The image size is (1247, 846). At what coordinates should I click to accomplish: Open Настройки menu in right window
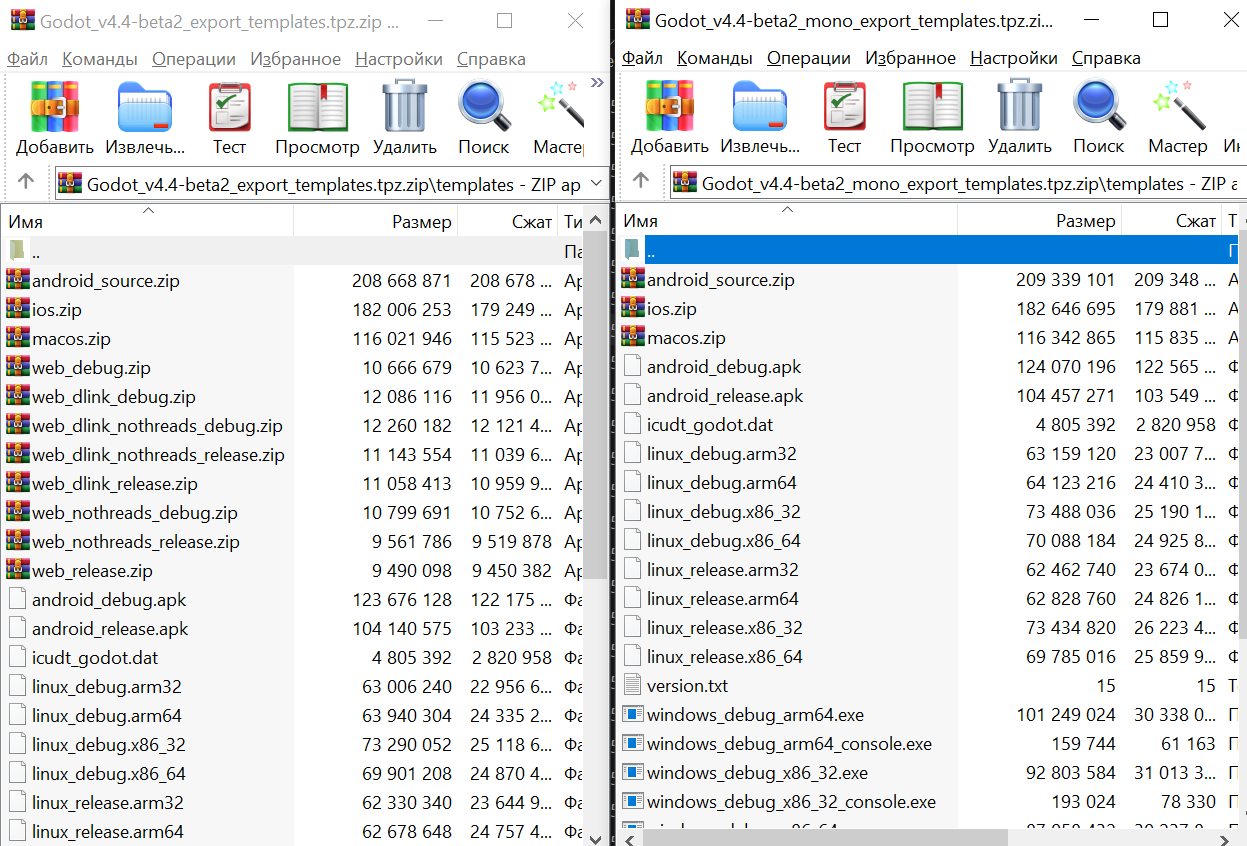[1014, 58]
